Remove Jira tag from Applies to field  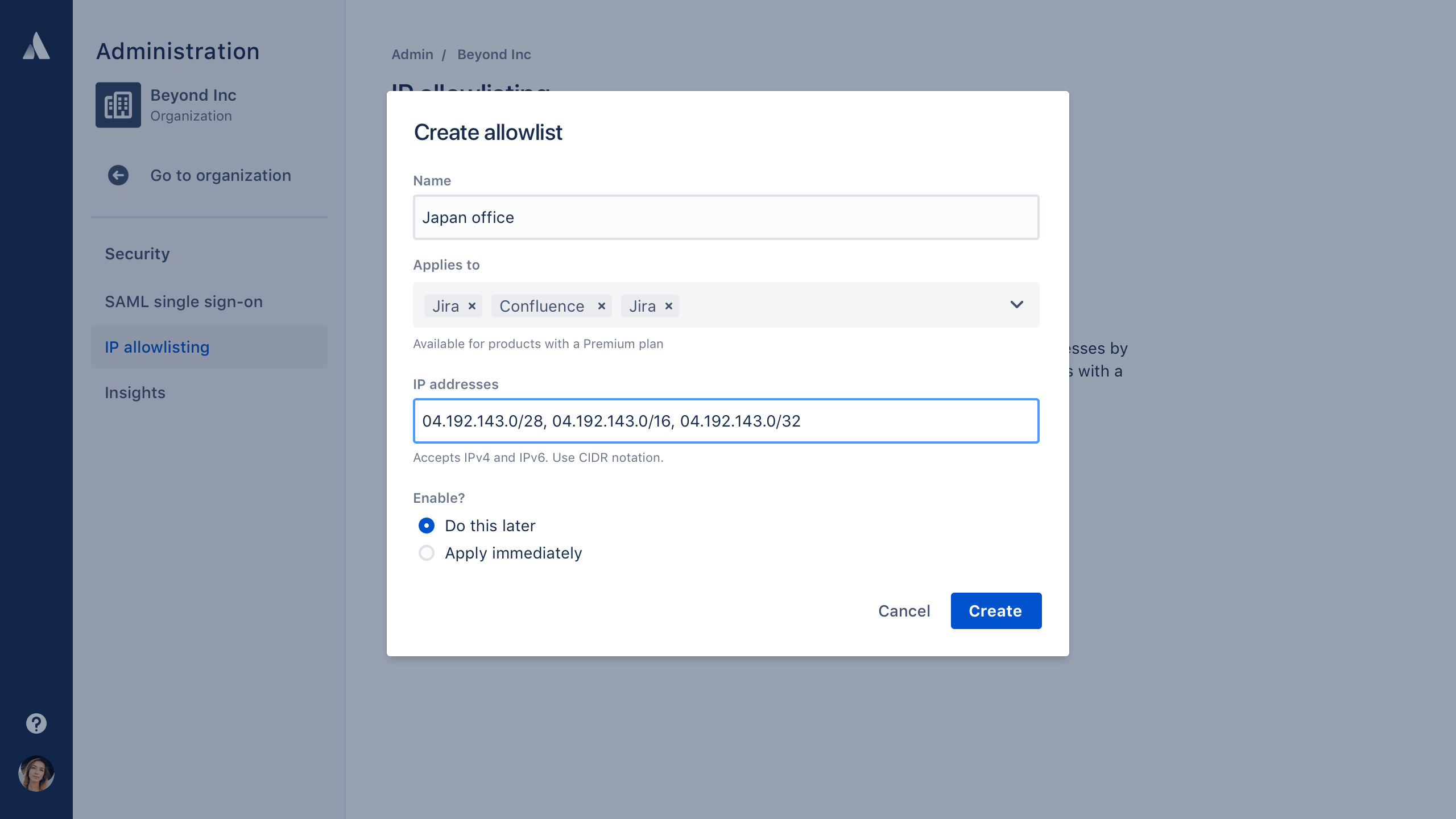[x=471, y=306]
